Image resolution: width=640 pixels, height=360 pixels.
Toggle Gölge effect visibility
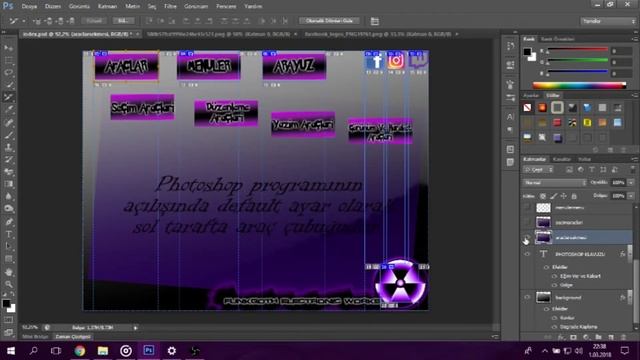554,285
